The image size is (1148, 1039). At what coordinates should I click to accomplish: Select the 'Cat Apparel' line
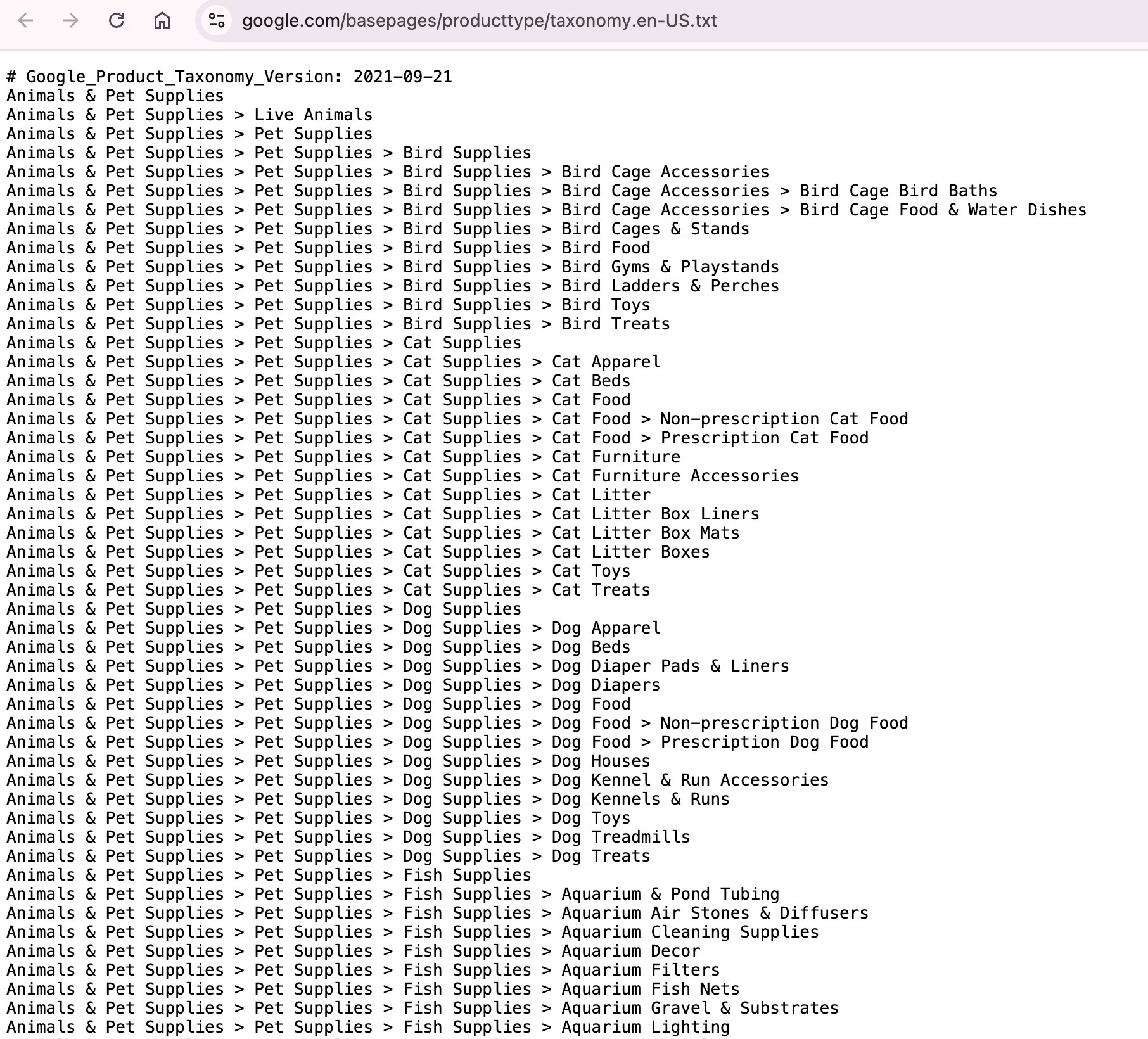(x=334, y=362)
